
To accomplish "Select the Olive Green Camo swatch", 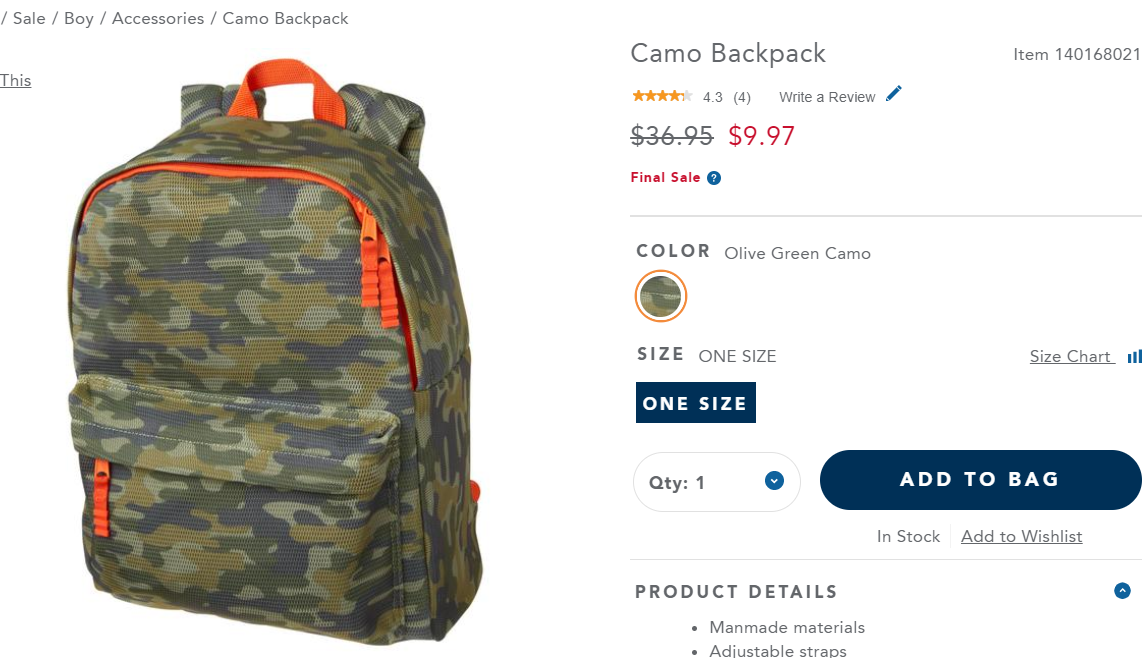I will click(661, 296).
